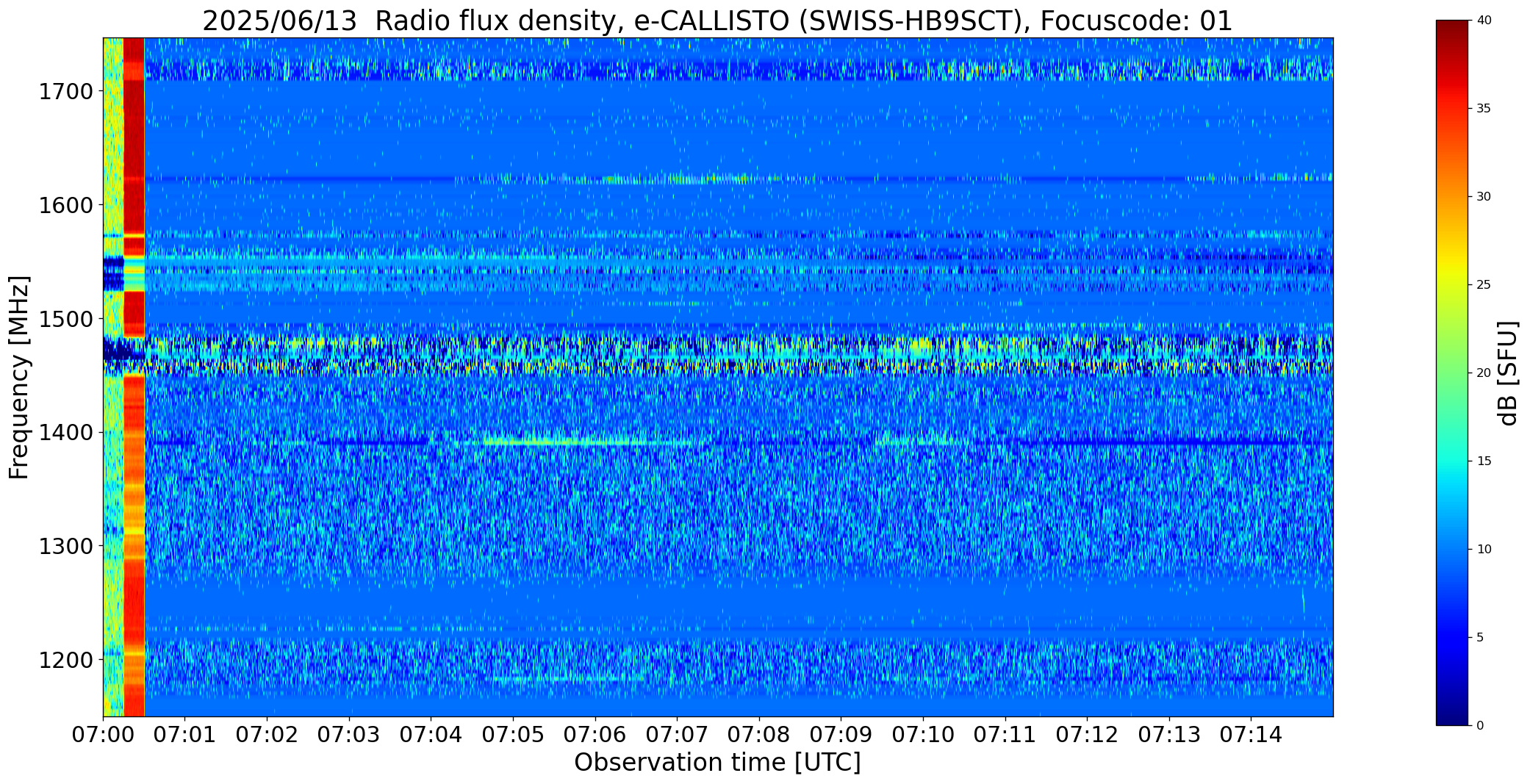Click the 07:11 time tick label
Screen dimensions: 1530x784
(1005, 735)
